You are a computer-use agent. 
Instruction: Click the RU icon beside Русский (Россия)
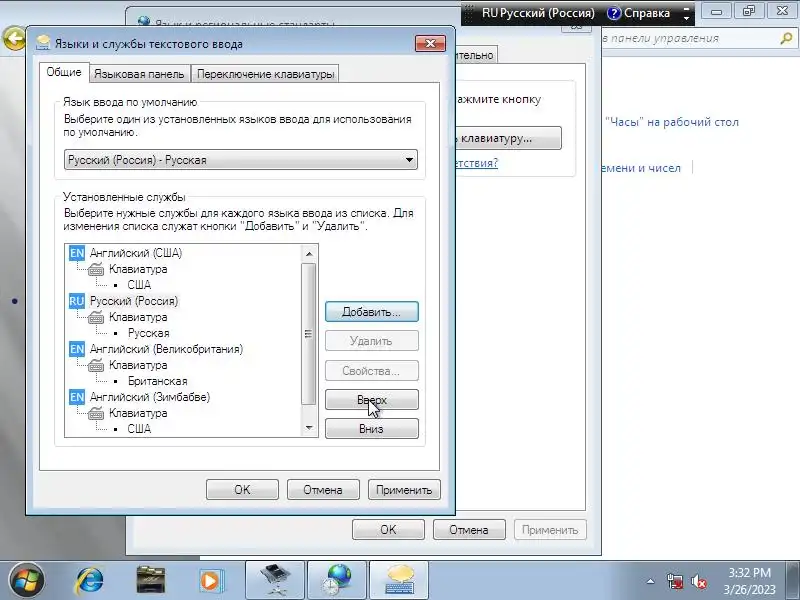coord(77,301)
